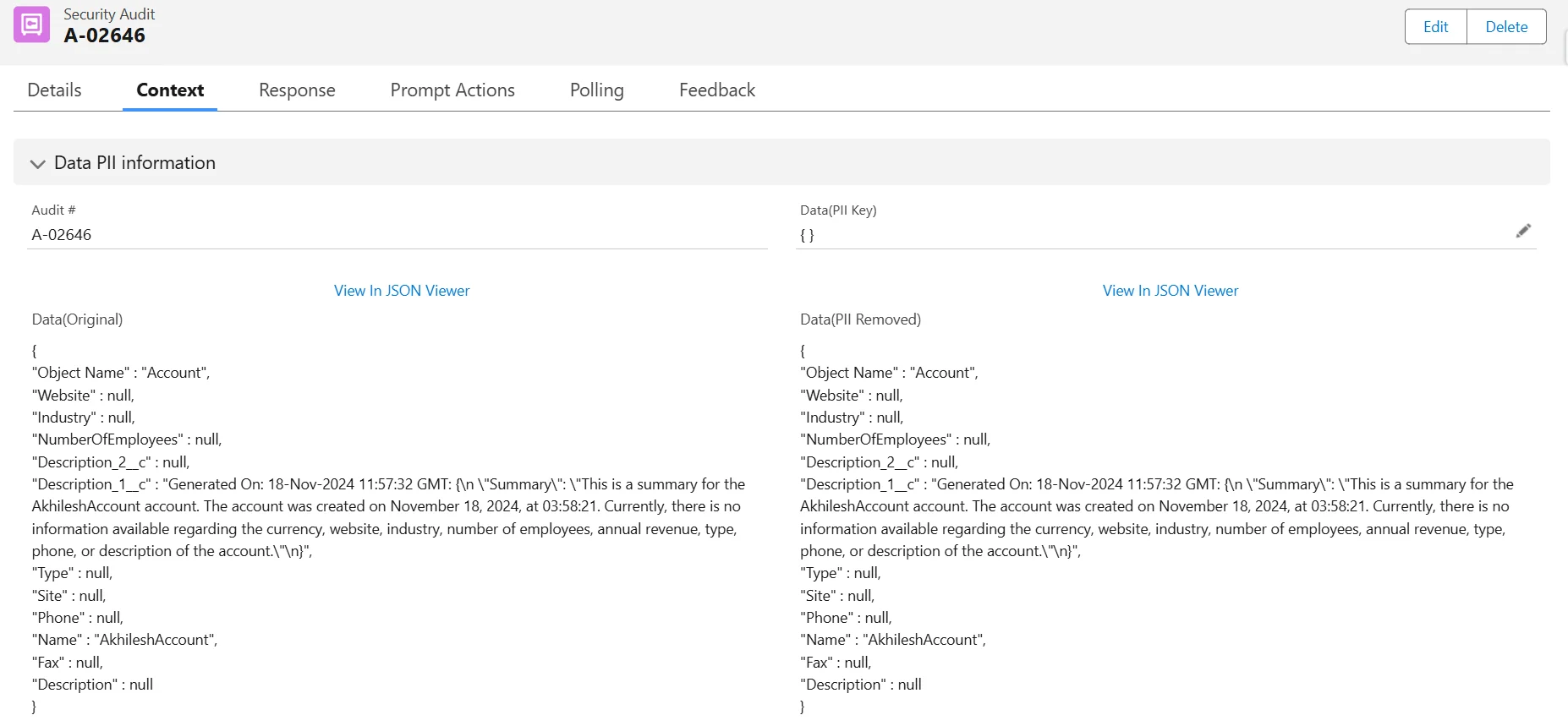Select the Context tab

[x=170, y=90]
